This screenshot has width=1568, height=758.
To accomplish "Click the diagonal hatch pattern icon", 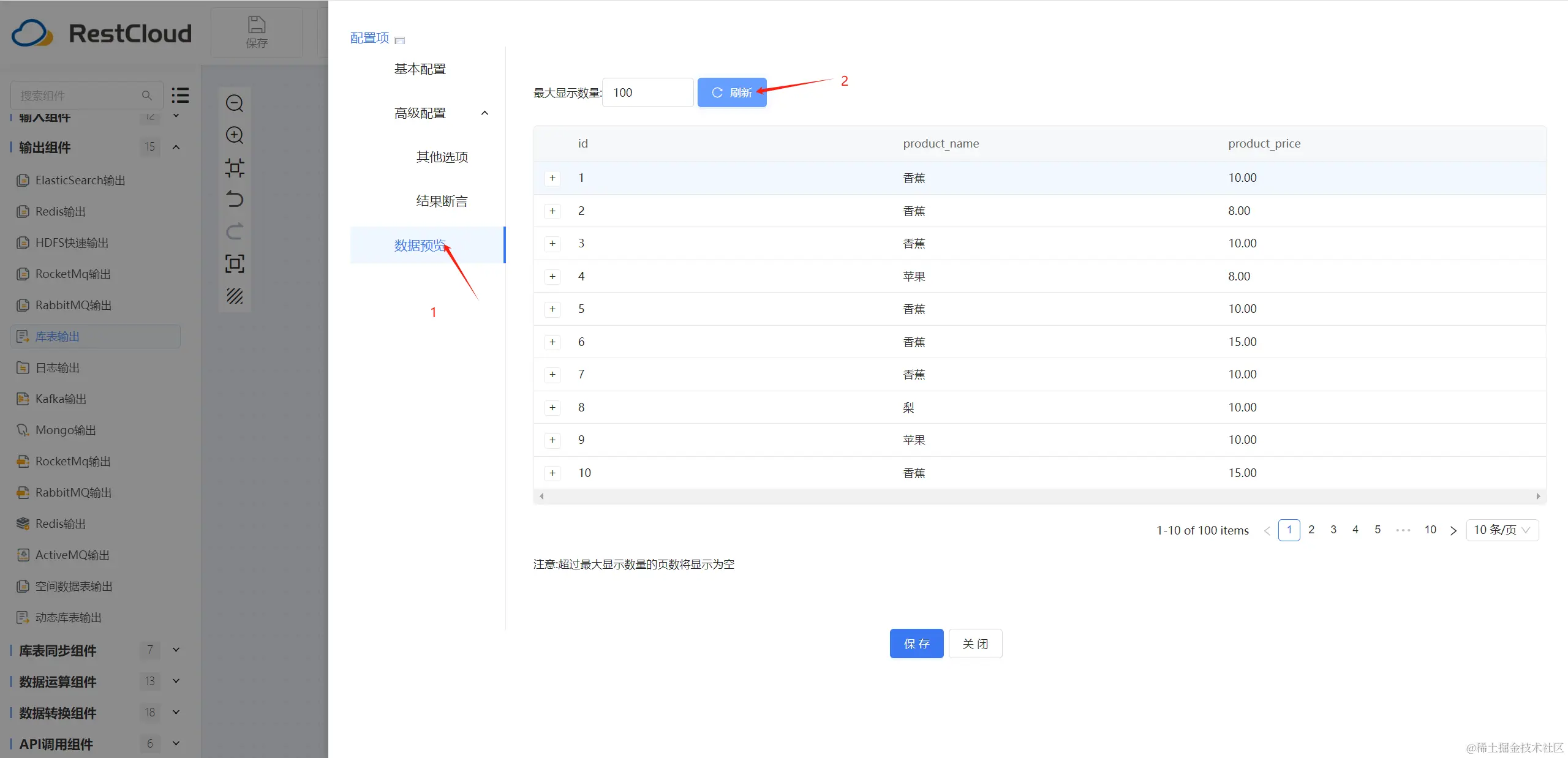I will (235, 296).
